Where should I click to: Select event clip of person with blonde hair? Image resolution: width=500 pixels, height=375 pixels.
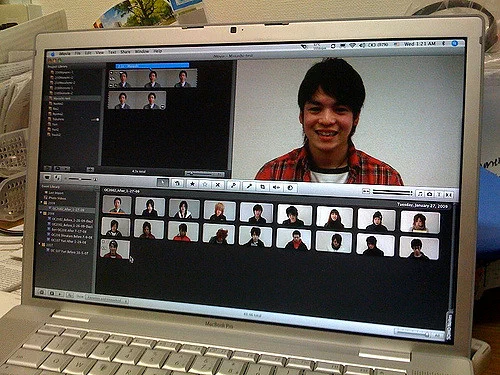point(219,211)
